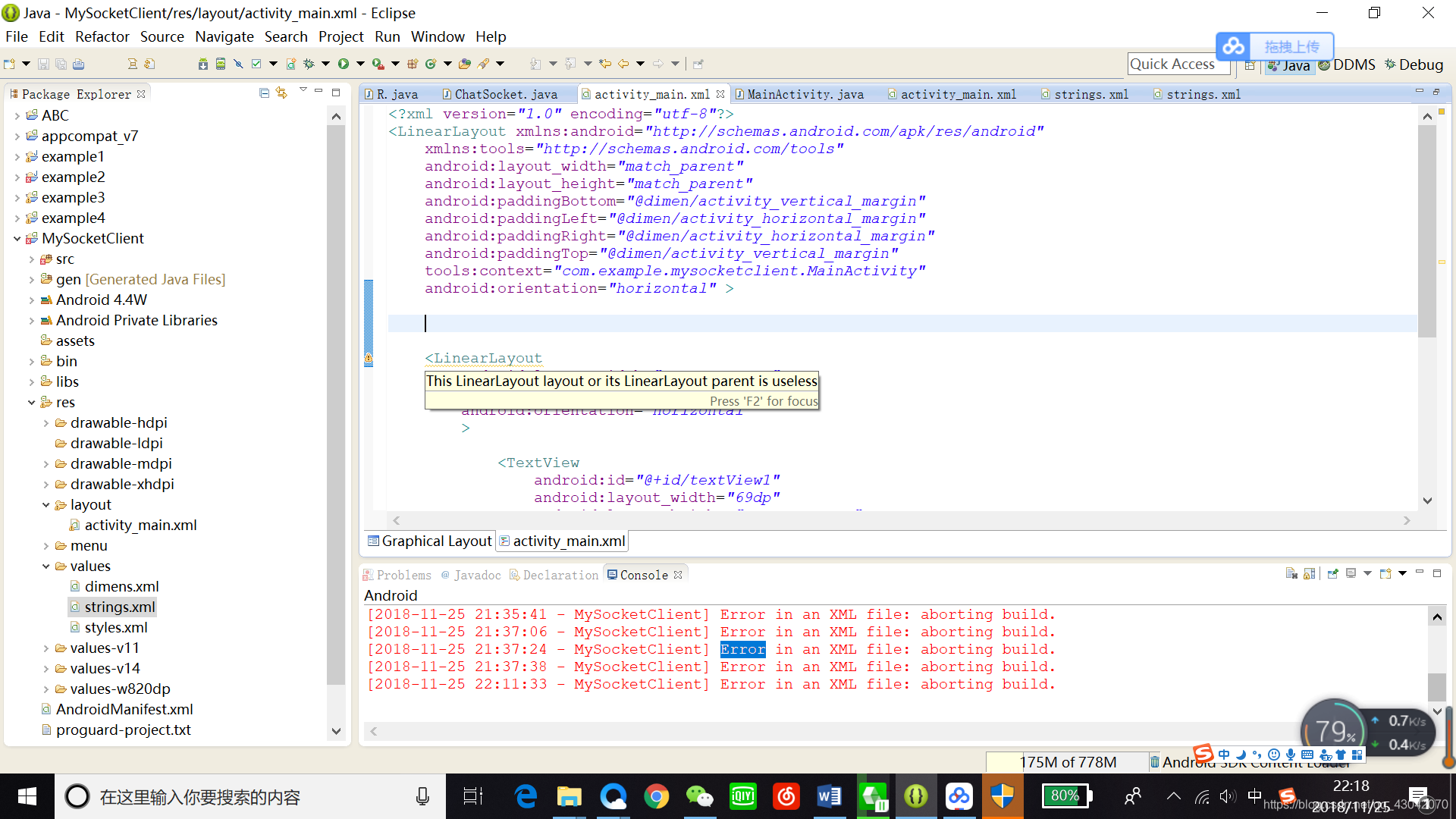Select AndroidManifest.xml in Package Explorer
This screenshot has width=1456, height=819.
coord(118,709)
